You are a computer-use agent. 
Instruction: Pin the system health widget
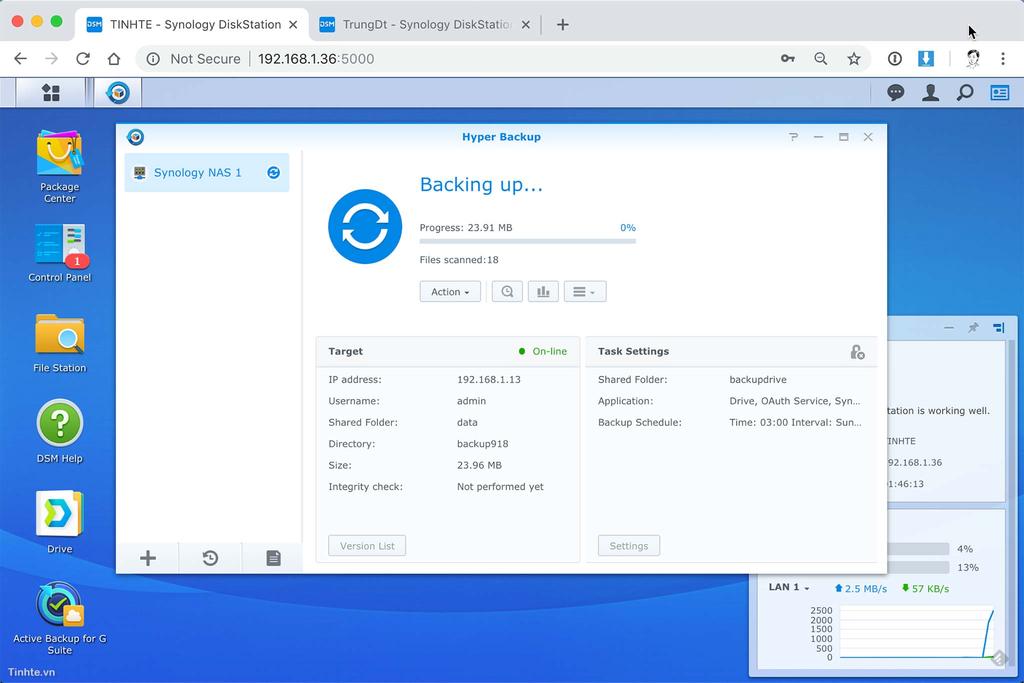pyautogui.click(x=973, y=327)
